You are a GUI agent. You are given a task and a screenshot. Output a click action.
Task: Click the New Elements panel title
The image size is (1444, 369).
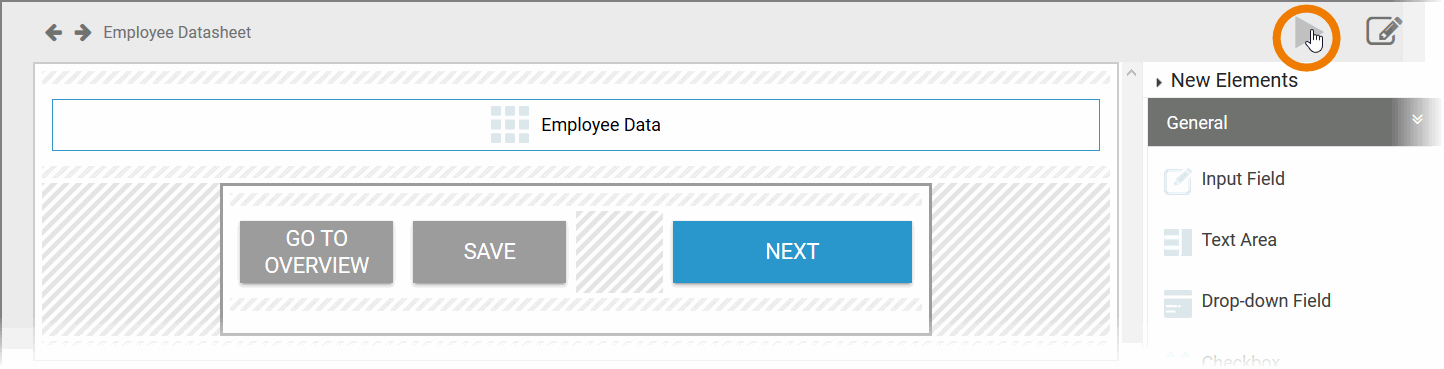click(1234, 81)
